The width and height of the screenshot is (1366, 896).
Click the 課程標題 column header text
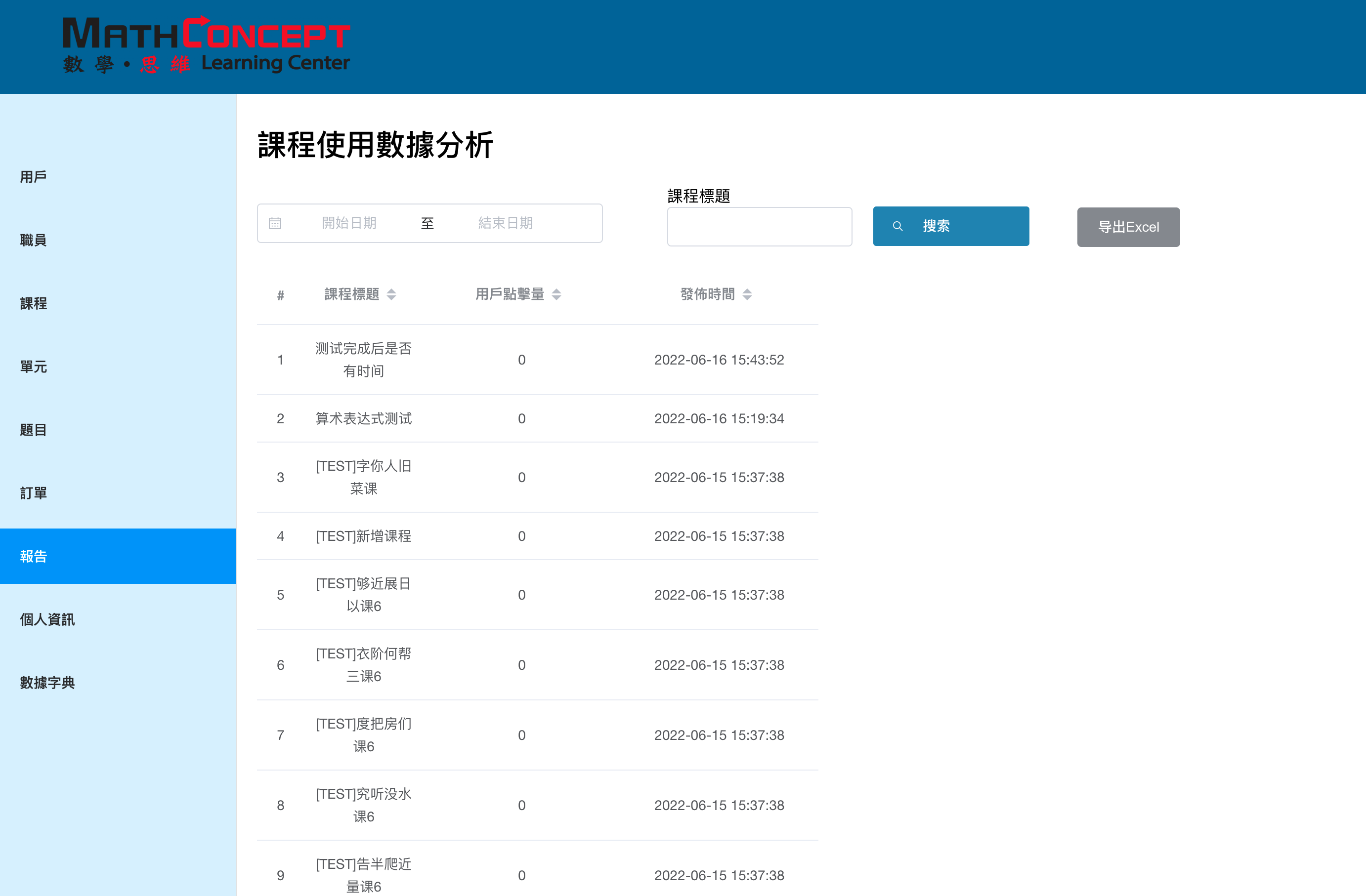point(352,294)
